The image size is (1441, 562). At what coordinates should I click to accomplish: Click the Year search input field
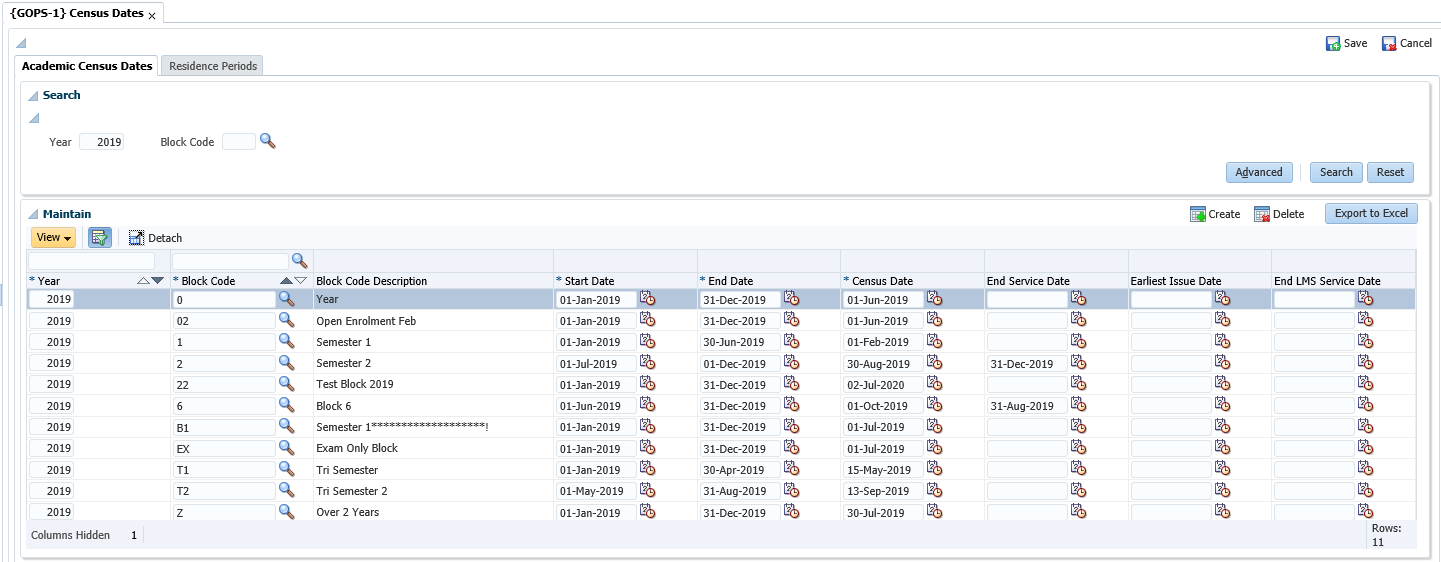click(x=101, y=142)
